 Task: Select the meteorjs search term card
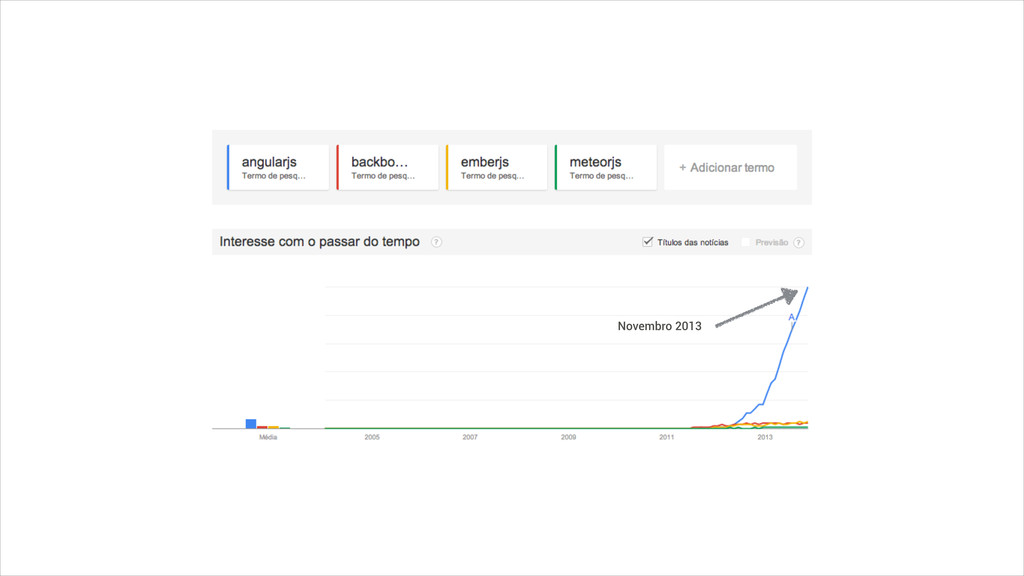coord(605,168)
